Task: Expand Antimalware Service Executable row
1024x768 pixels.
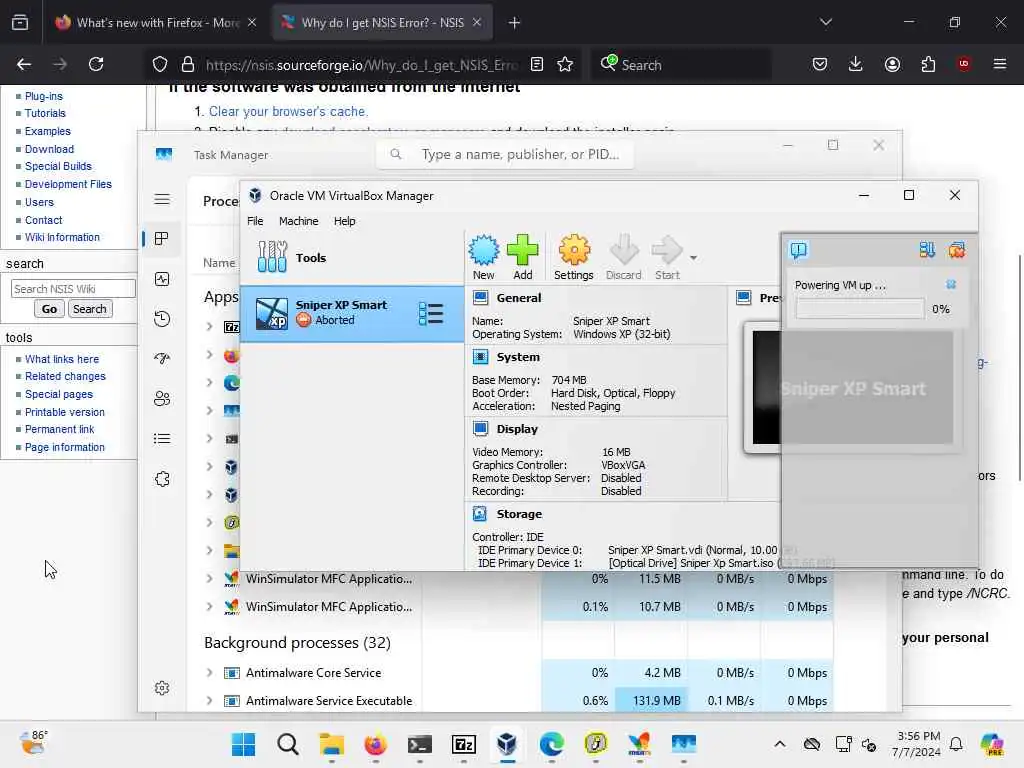Action: pos(209,700)
